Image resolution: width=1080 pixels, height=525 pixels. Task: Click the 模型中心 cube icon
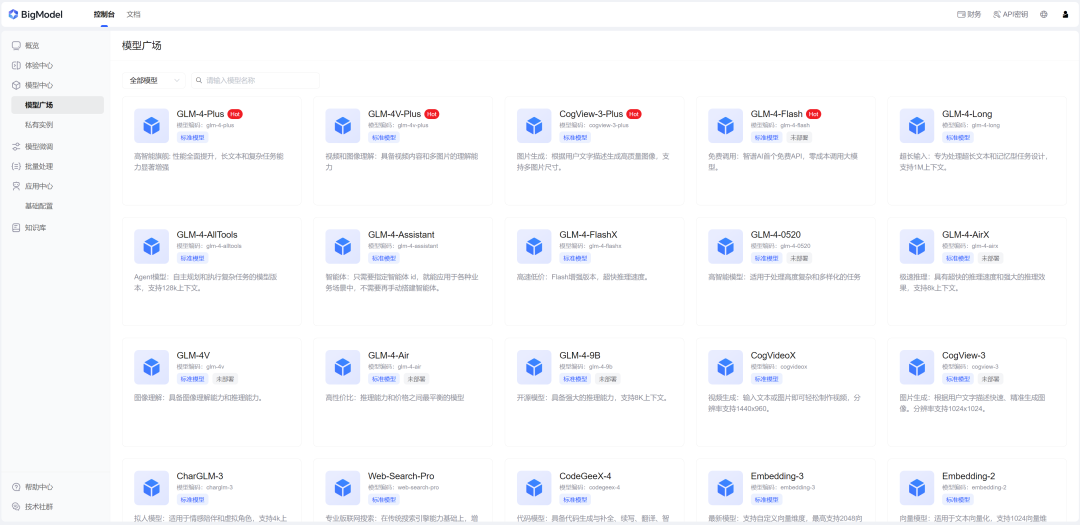[x=16, y=85]
